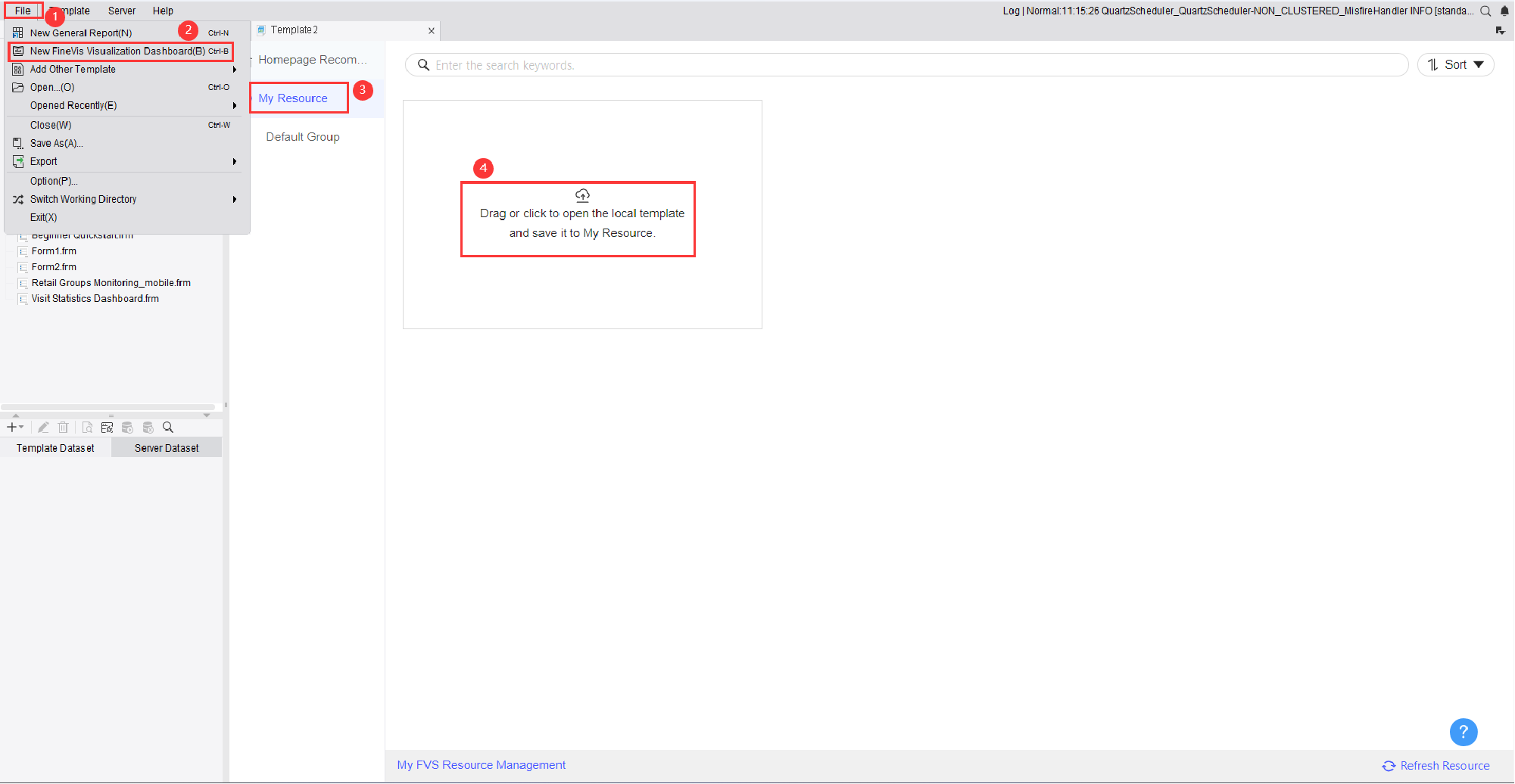
Task: Open the blue help question-mark button
Action: tap(1464, 732)
